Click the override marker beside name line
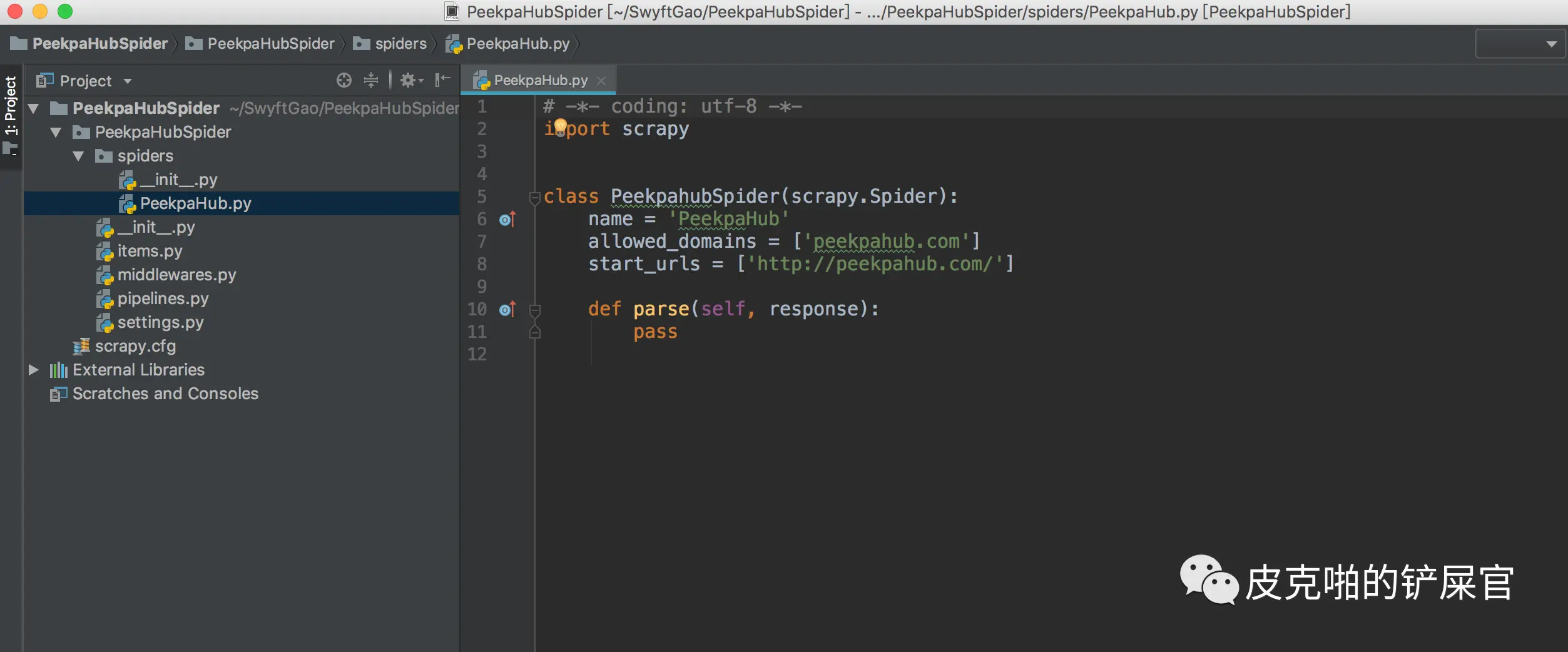 pyautogui.click(x=507, y=219)
